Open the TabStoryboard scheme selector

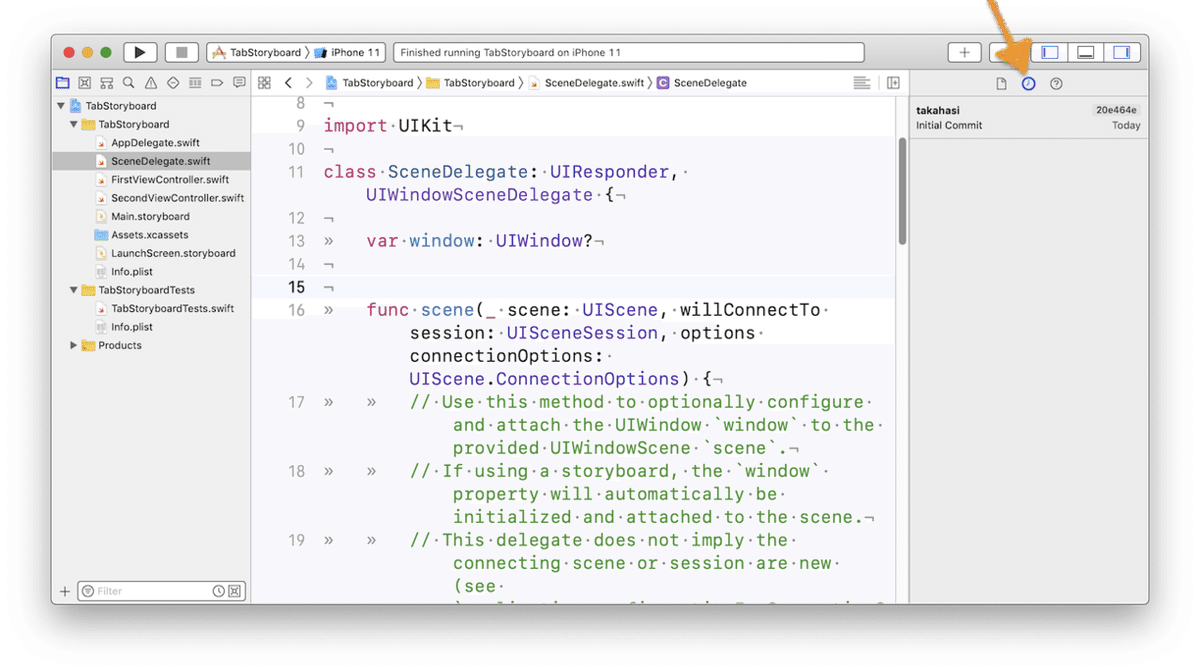tap(256, 52)
